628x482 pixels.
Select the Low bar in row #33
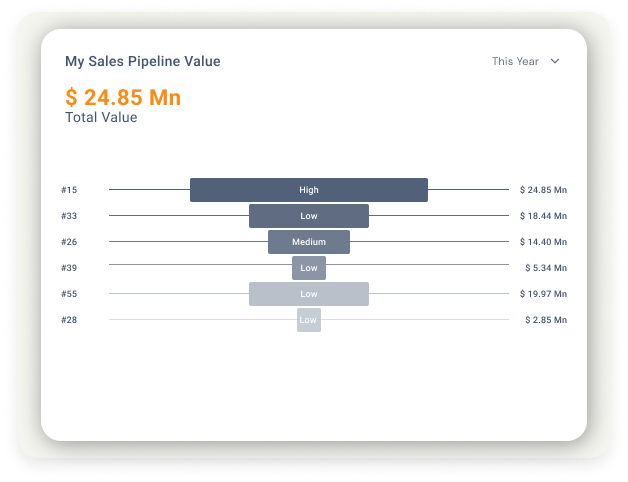(x=308, y=216)
